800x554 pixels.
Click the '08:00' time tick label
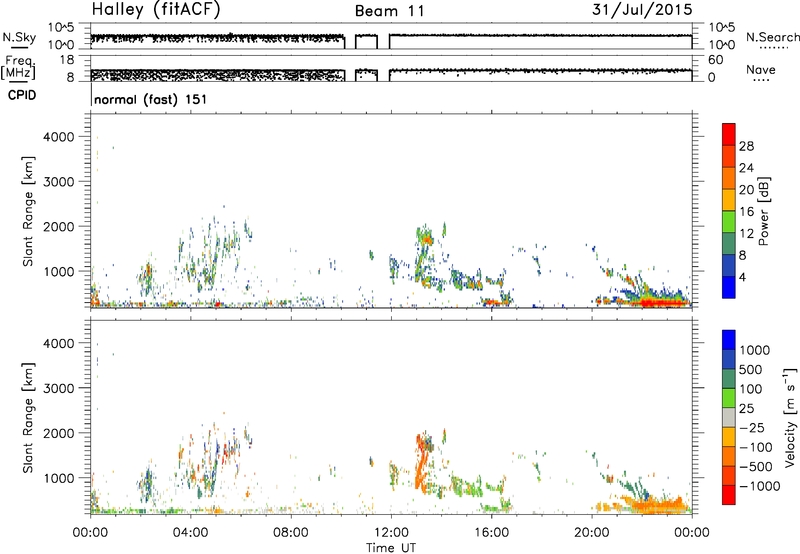coord(291,533)
